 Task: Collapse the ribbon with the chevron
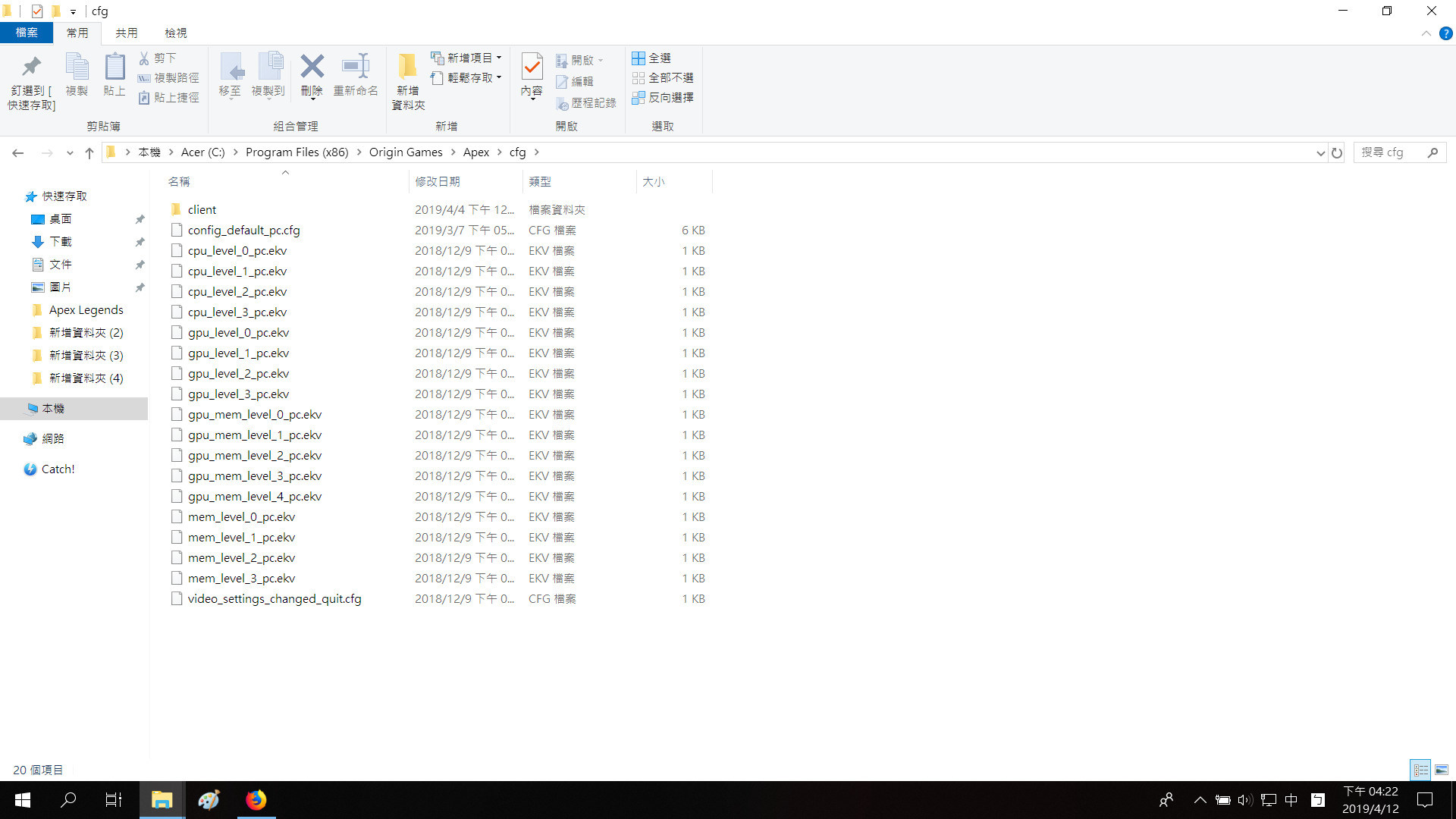click(1426, 33)
